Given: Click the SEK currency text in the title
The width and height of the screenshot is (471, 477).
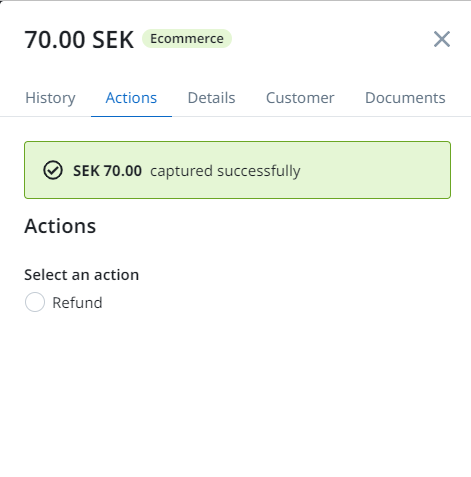Looking at the screenshot, I should [x=113, y=40].
